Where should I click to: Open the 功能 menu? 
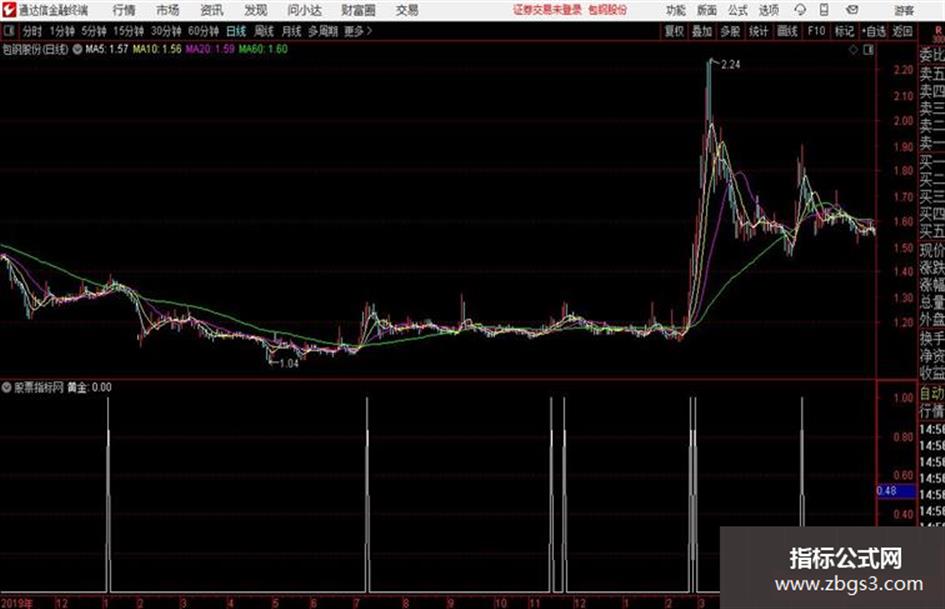click(676, 10)
